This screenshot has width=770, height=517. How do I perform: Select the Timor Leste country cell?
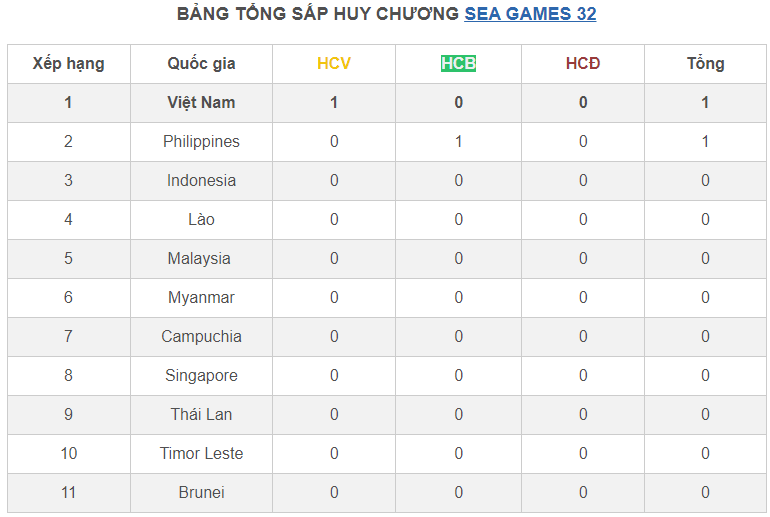pyautogui.click(x=201, y=453)
